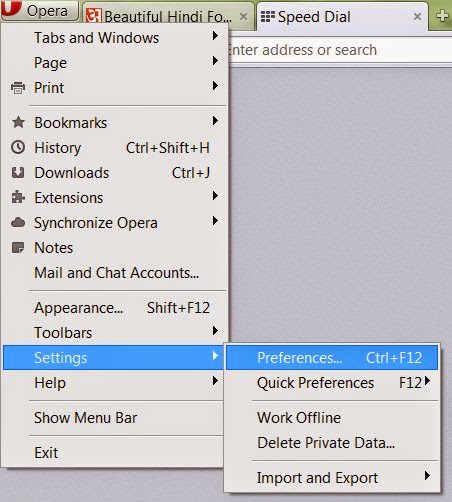Click the arrow next to Tabs and Windows
This screenshot has width=452, height=502.
click(x=215, y=36)
